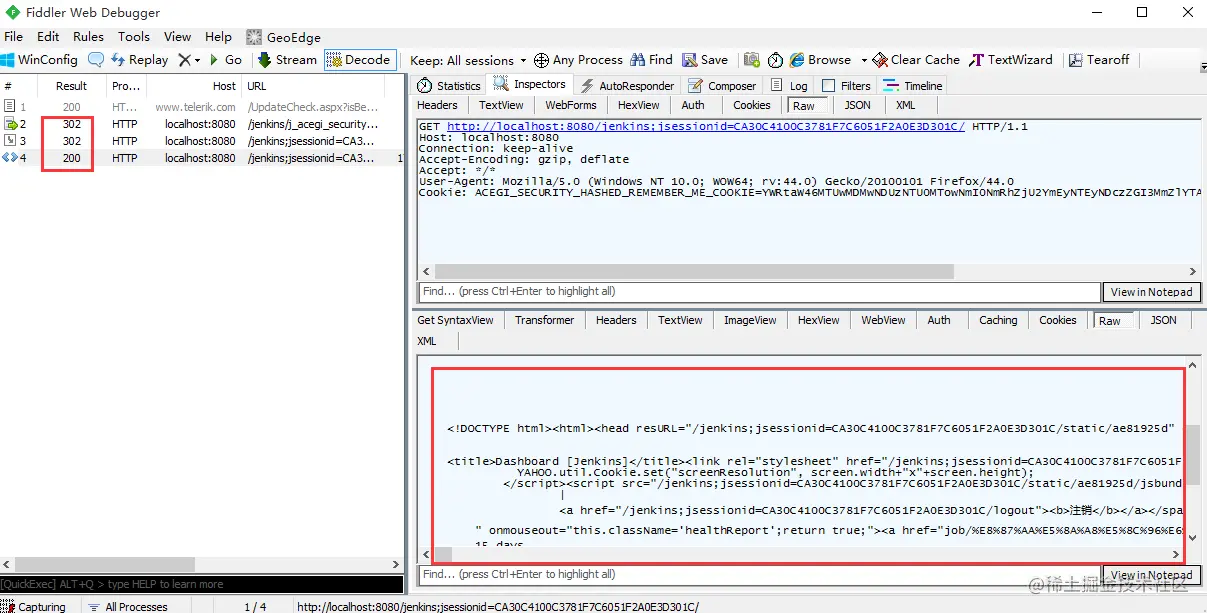
Task: Tearoff the inspectors panel
Action: (1099, 60)
